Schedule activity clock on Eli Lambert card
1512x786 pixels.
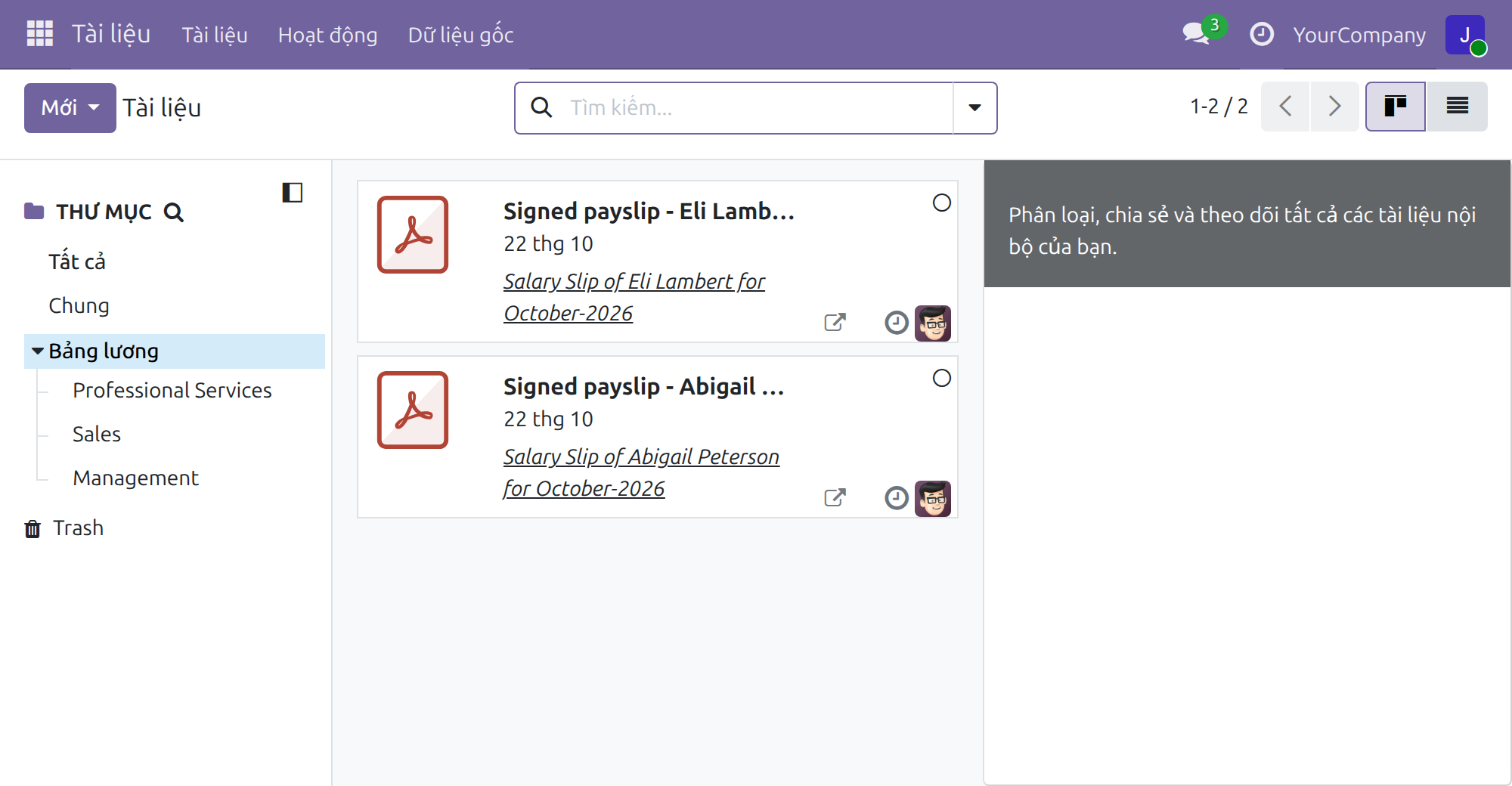(897, 323)
